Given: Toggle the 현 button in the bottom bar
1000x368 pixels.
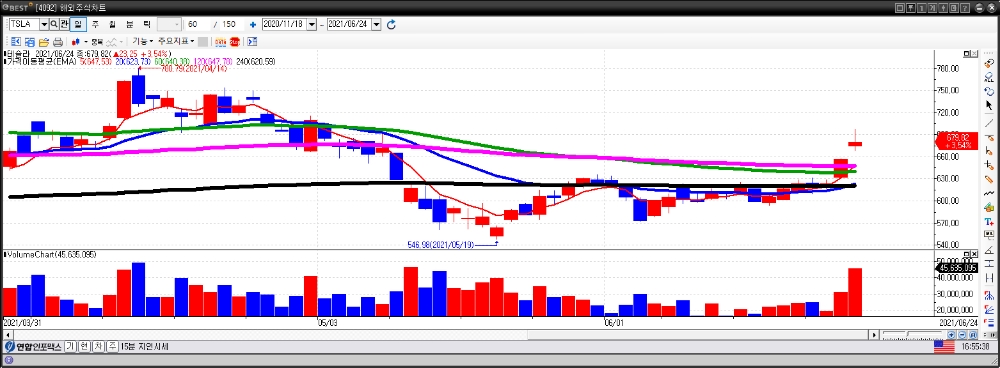Looking at the screenshot, I should [x=84, y=347].
